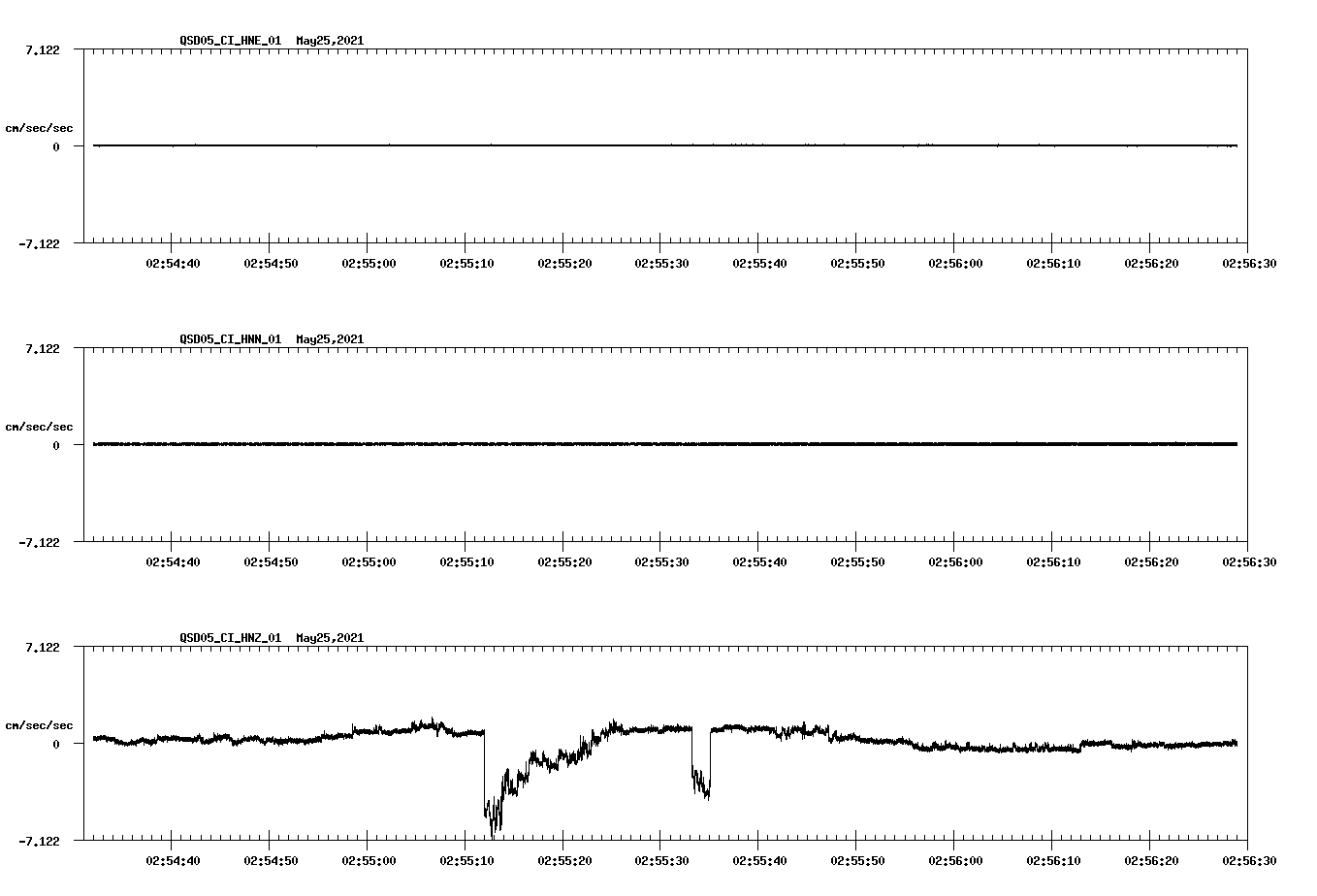Click the 02:54:40 time label on bottom axis

175,858
